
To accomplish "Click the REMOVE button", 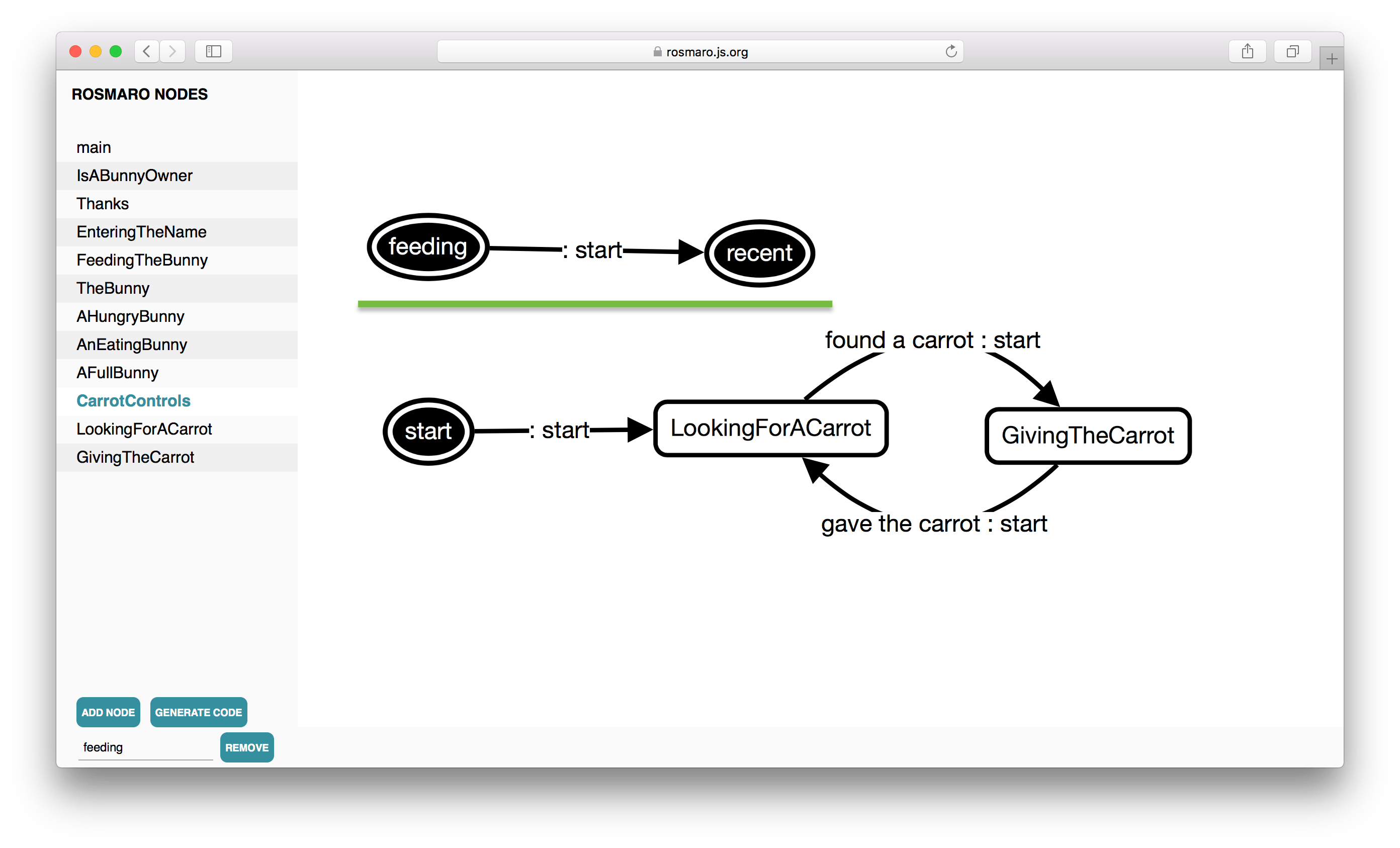I will pyautogui.click(x=246, y=747).
